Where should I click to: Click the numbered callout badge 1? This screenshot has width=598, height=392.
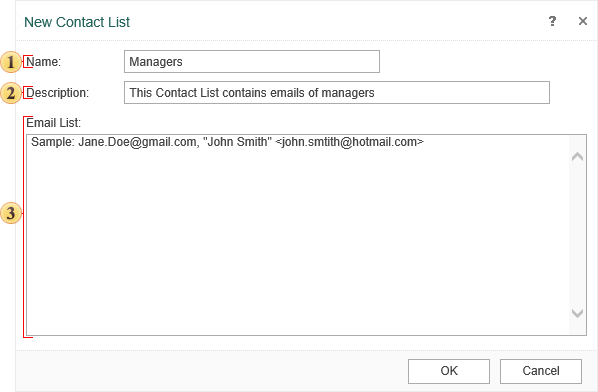[x=11, y=62]
